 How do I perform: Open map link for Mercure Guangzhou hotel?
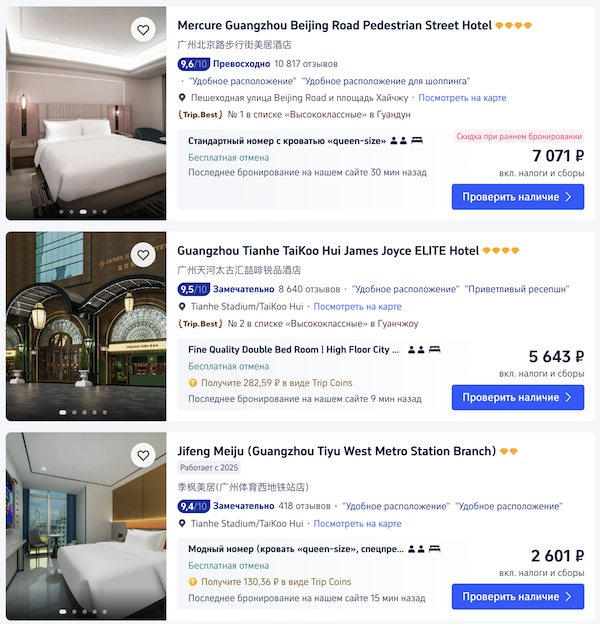462,98
